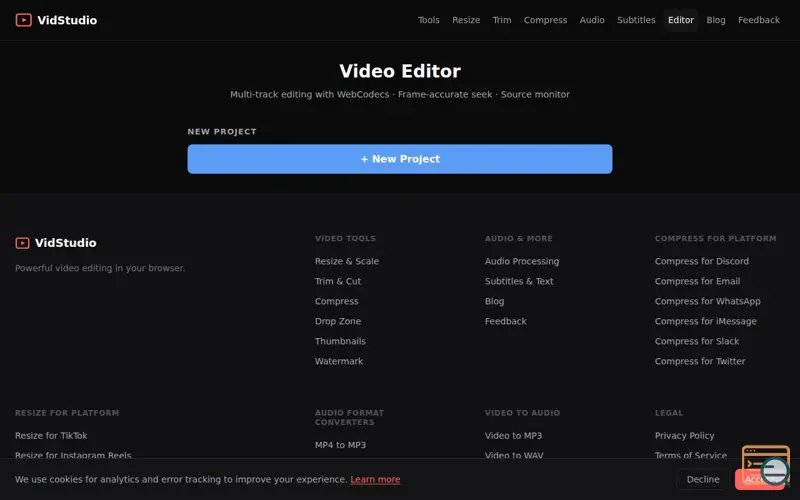Open Audio in the top navigation

tap(592, 20)
